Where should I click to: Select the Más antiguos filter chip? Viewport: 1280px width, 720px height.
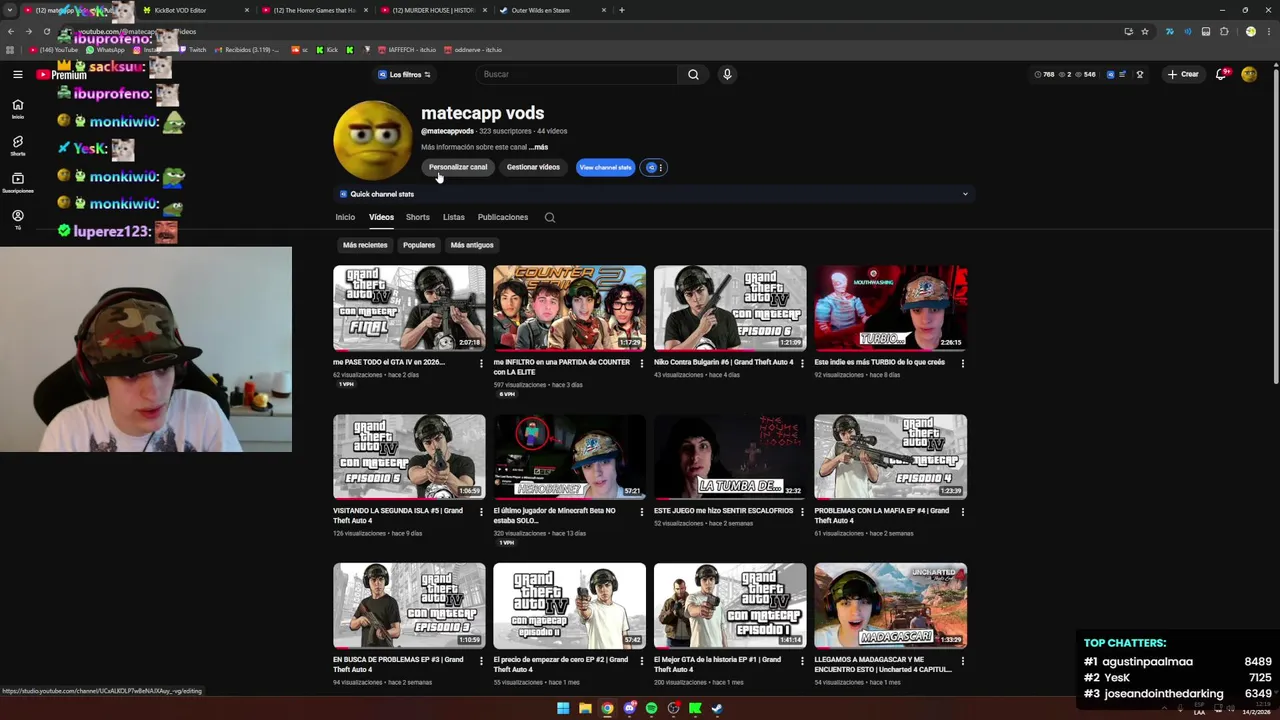point(472,245)
